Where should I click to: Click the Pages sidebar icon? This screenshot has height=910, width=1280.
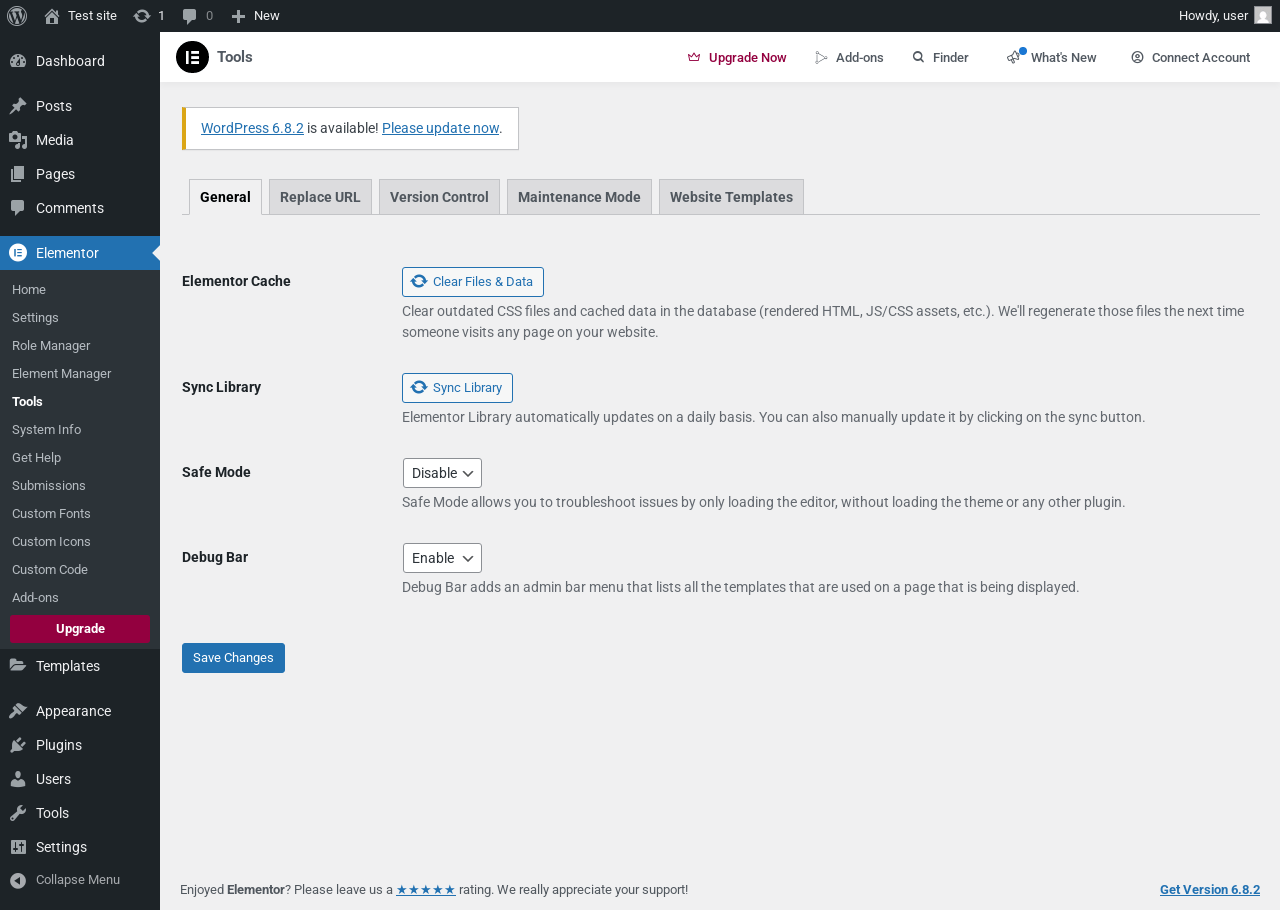(x=18, y=174)
